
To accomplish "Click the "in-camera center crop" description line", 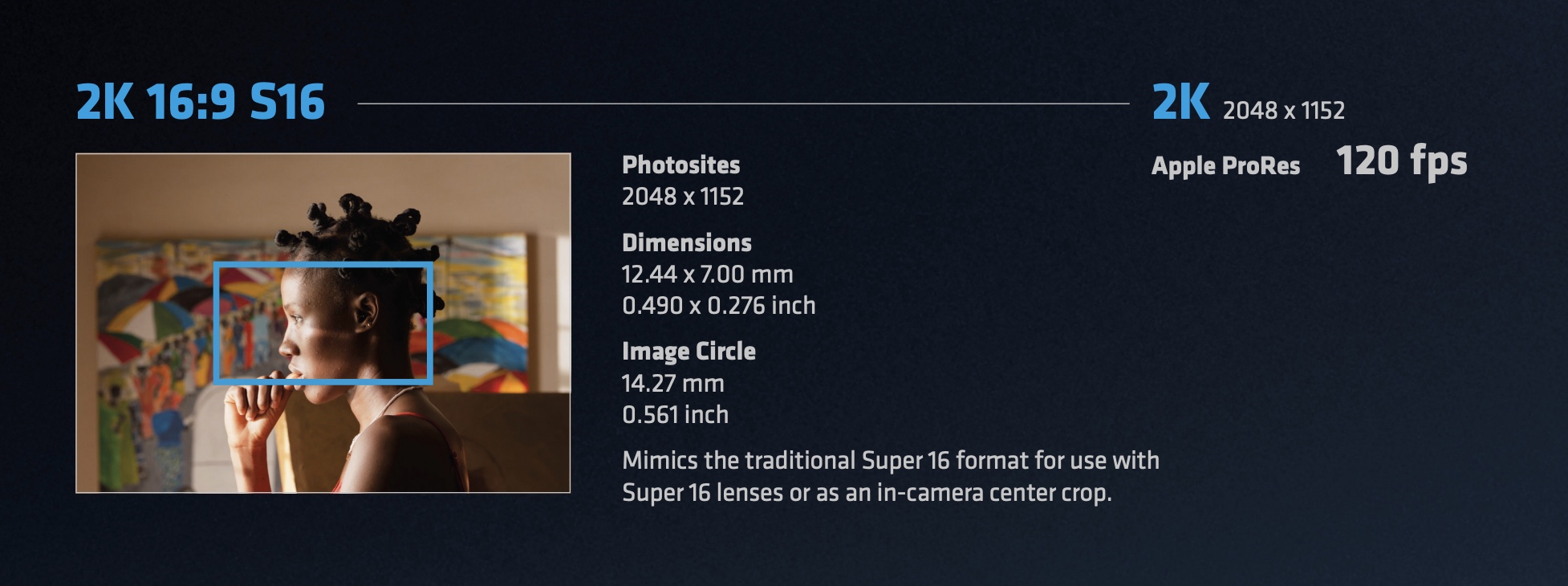I will [x=867, y=492].
